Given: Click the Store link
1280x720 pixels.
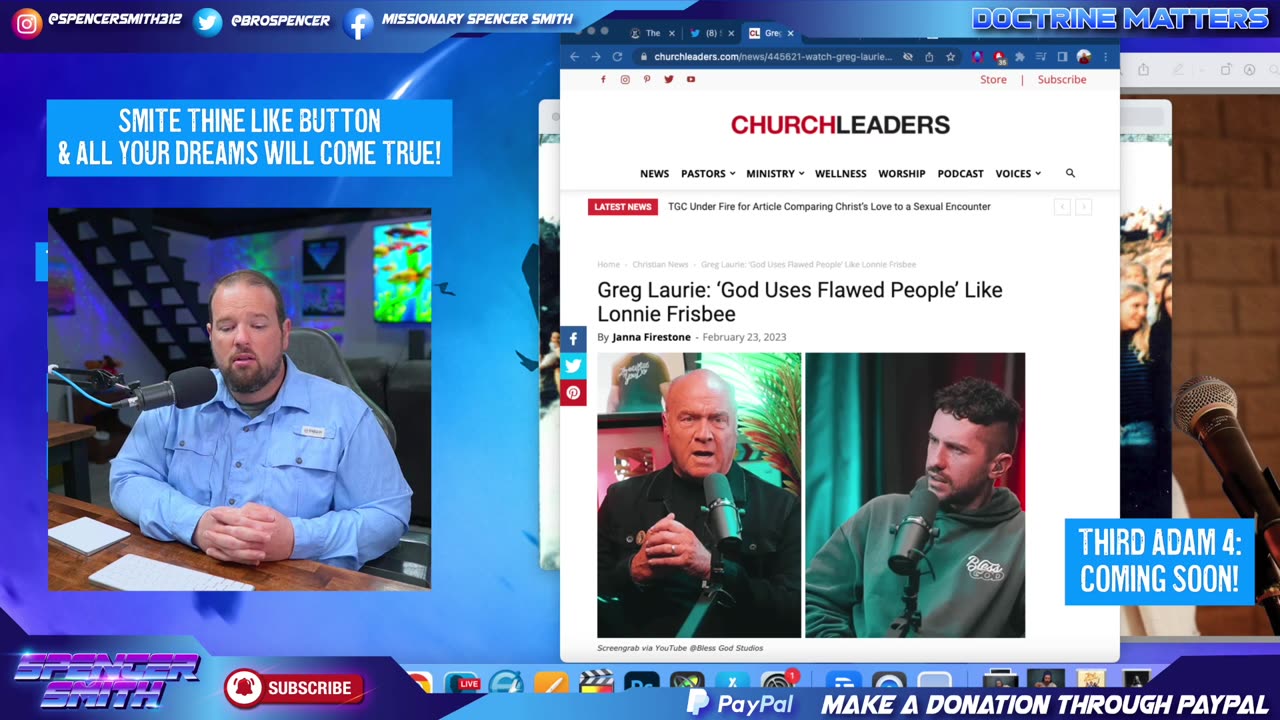Looking at the screenshot, I should pos(993,80).
